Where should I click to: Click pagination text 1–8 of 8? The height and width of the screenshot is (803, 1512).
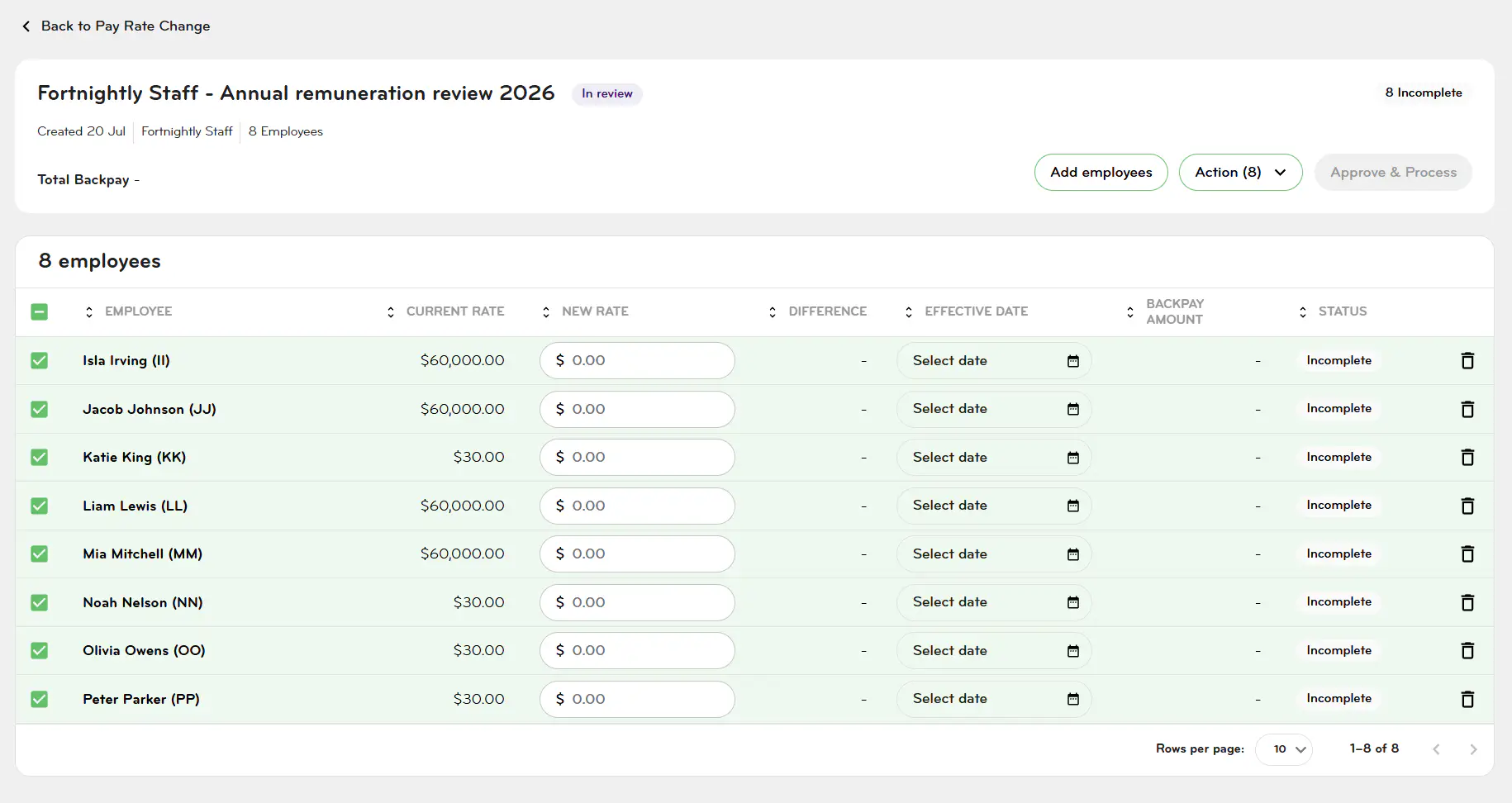pyautogui.click(x=1374, y=748)
